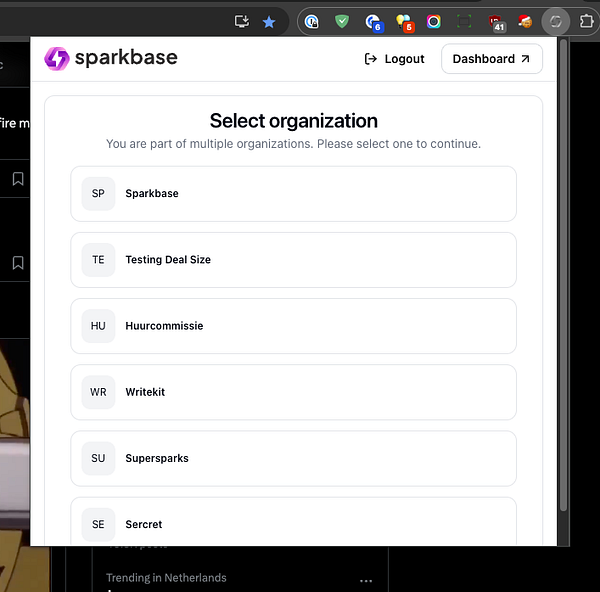Click the install app icon in address bar
Viewport: 600px width, 592px height.
(x=242, y=21)
